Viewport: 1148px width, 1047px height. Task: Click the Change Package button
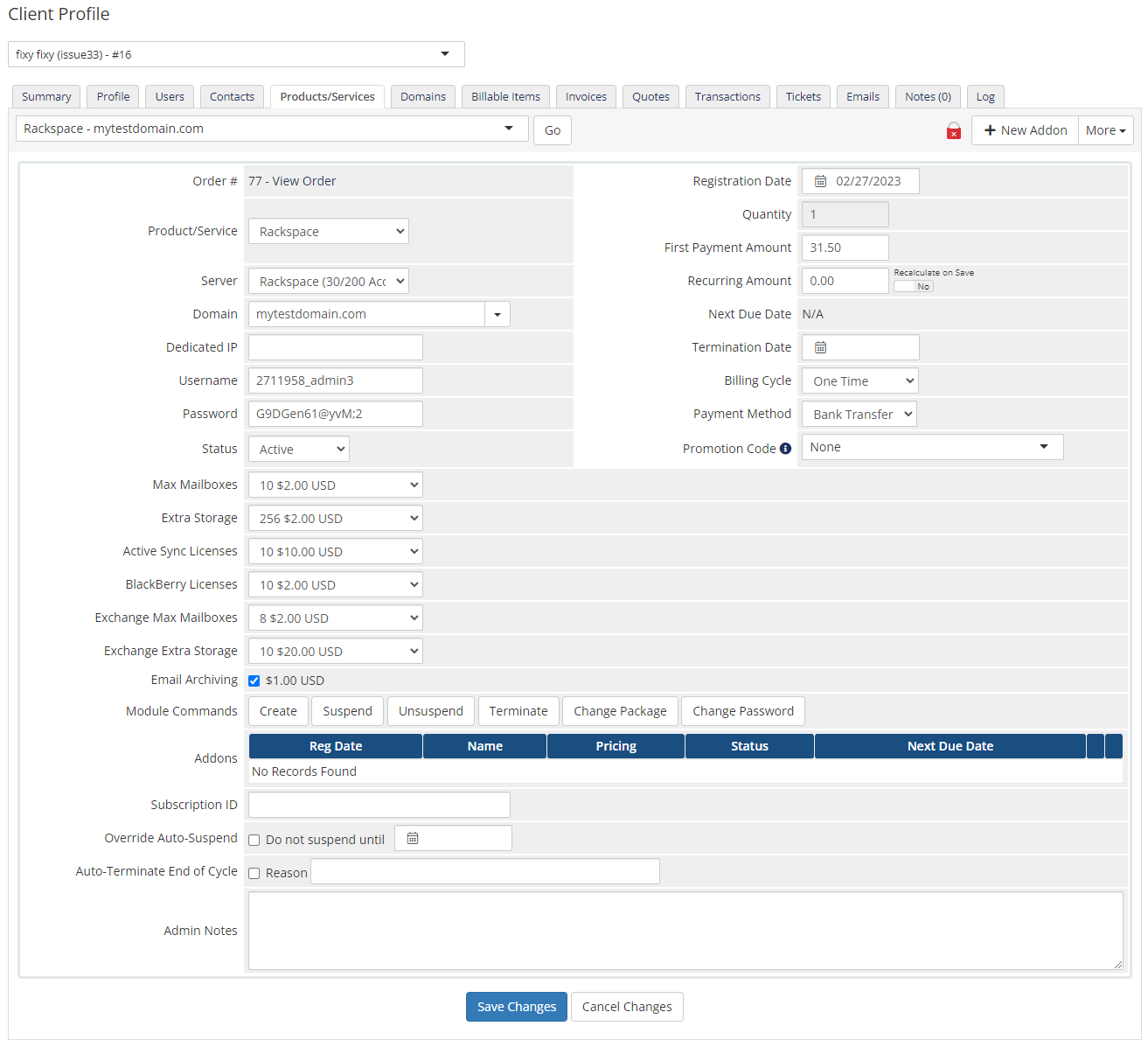click(620, 711)
